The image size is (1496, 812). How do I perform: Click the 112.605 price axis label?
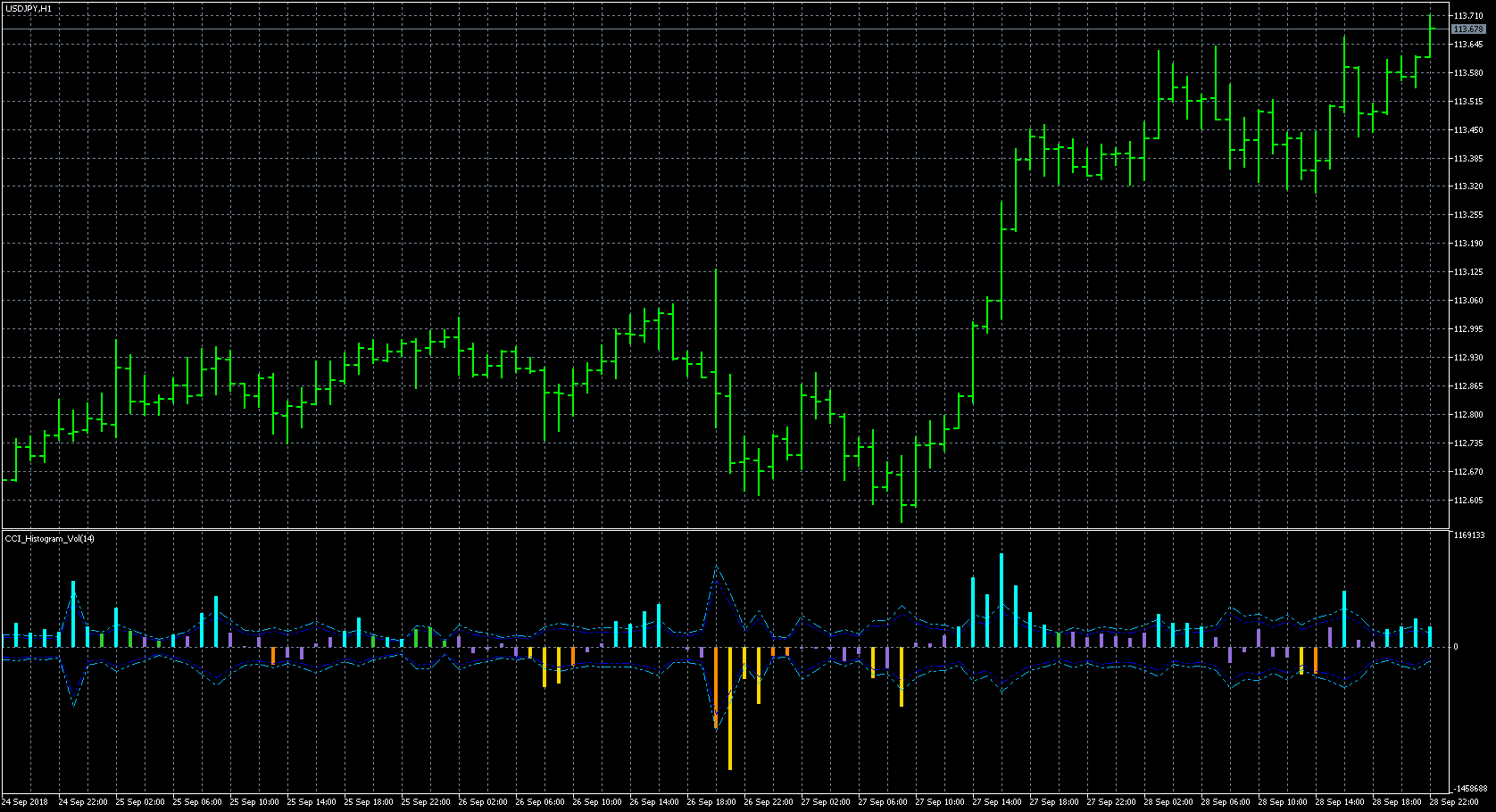pyautogui.click(x=1468, y=501)
